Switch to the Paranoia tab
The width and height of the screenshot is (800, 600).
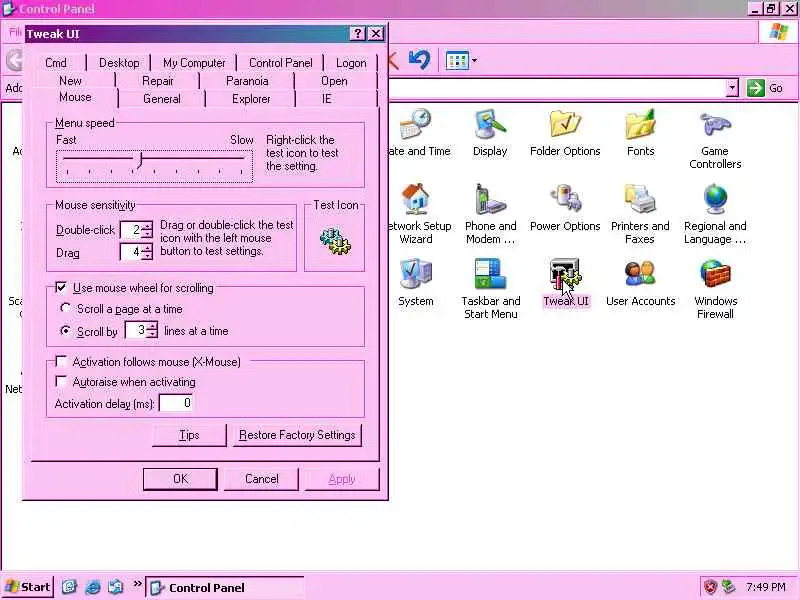247,81
